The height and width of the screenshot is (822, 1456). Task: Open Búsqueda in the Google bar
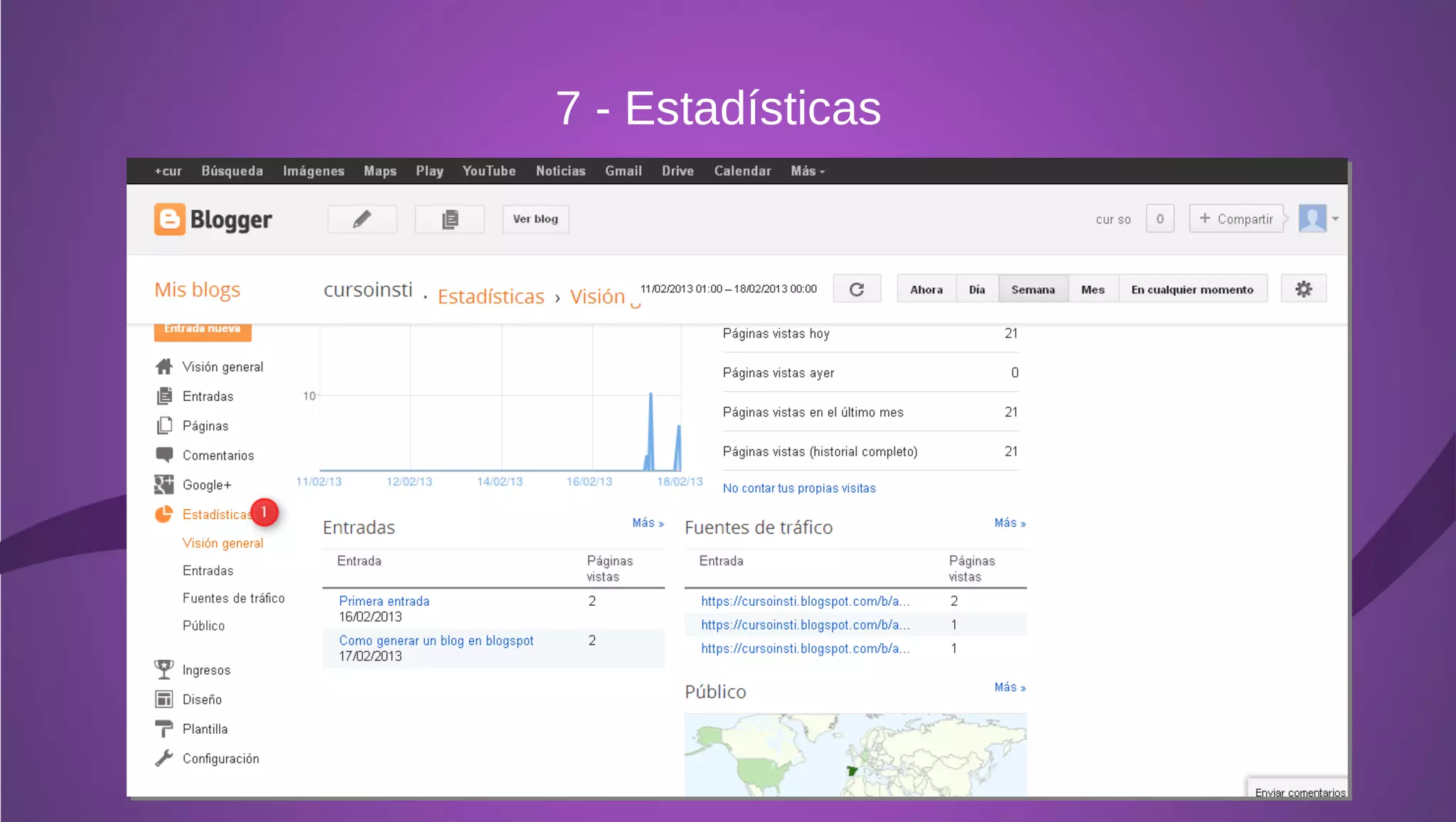232,171
